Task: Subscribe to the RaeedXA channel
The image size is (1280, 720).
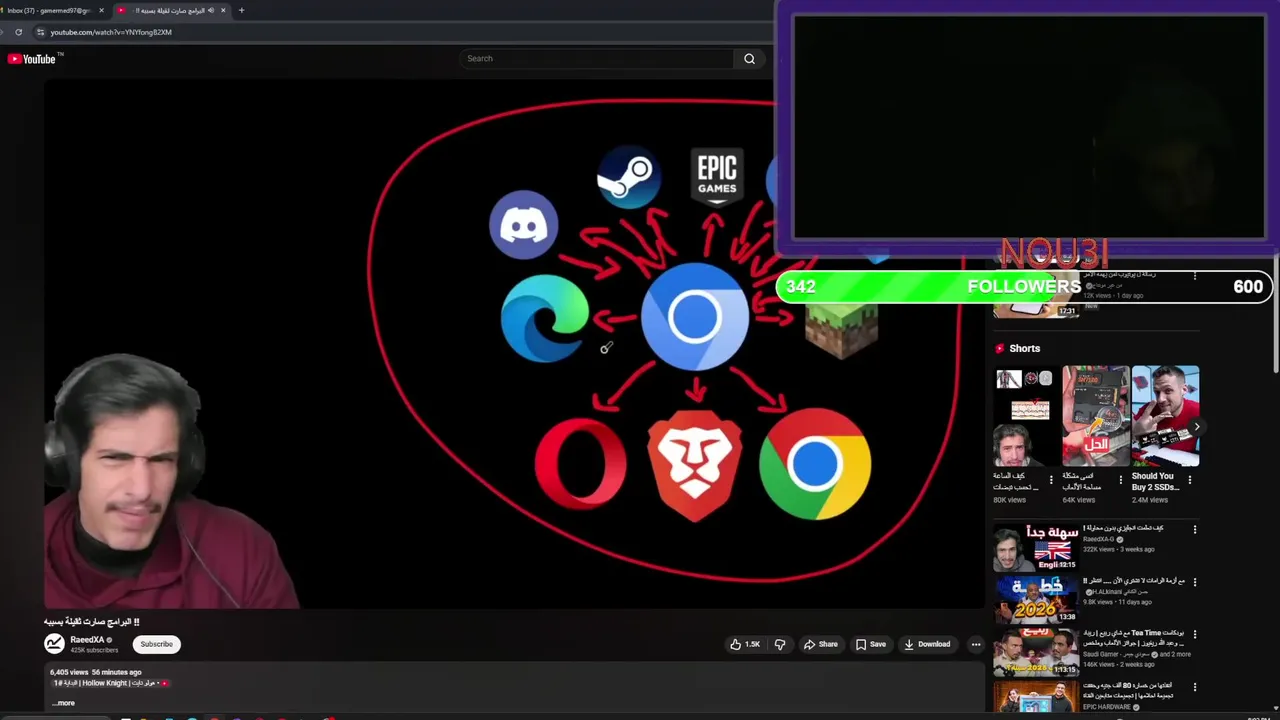Action: click(x=156, y=644)
